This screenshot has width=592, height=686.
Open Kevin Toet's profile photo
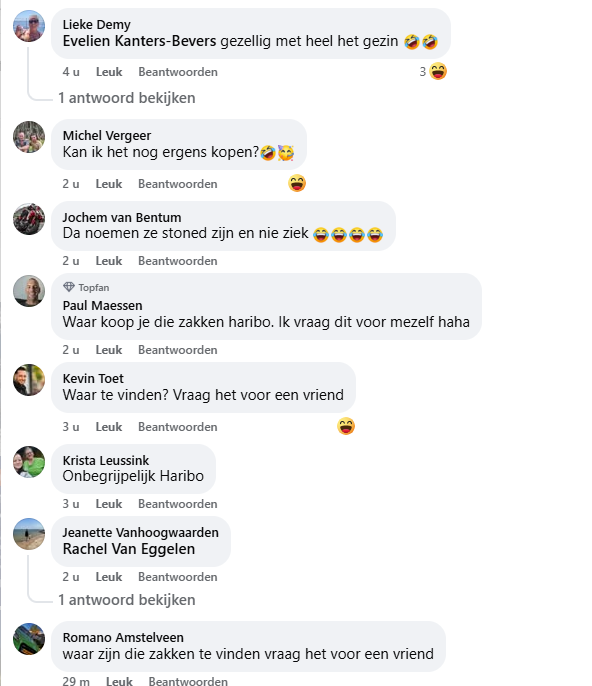coord(29,380)
